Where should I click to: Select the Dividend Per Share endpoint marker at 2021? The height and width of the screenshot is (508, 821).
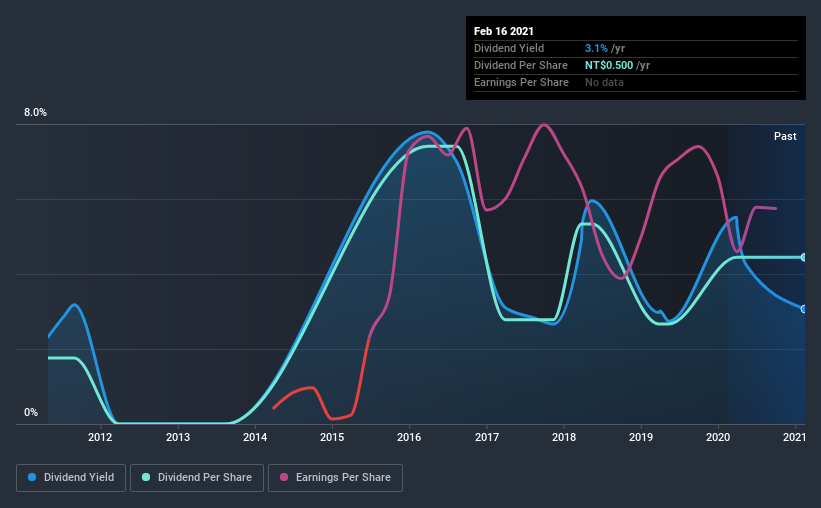click(804, 257)
